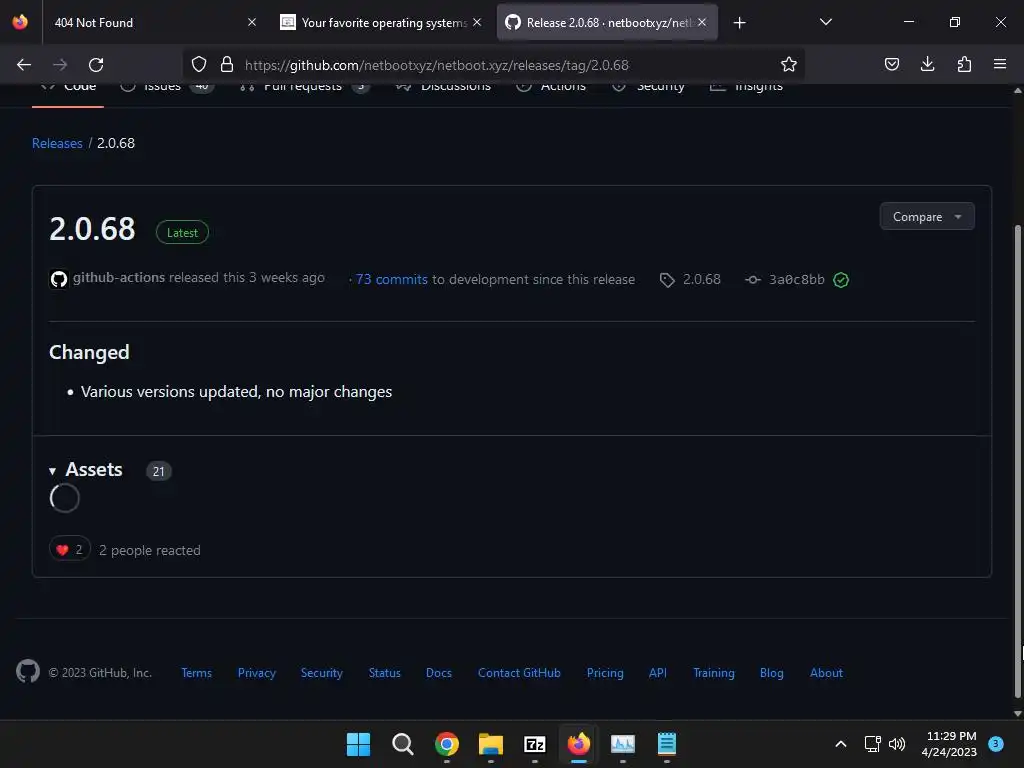This screenshot has height=768, width=1024.
Task: Open 7-Zip from the taskbar
Action: point(535,744)
